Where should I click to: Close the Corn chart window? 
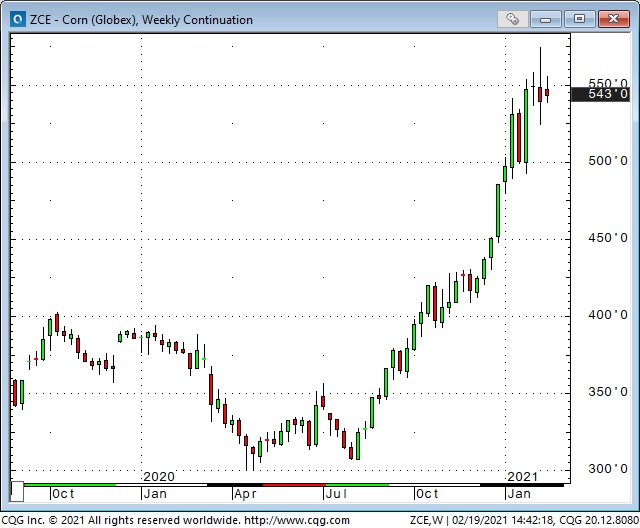(613, 19)
